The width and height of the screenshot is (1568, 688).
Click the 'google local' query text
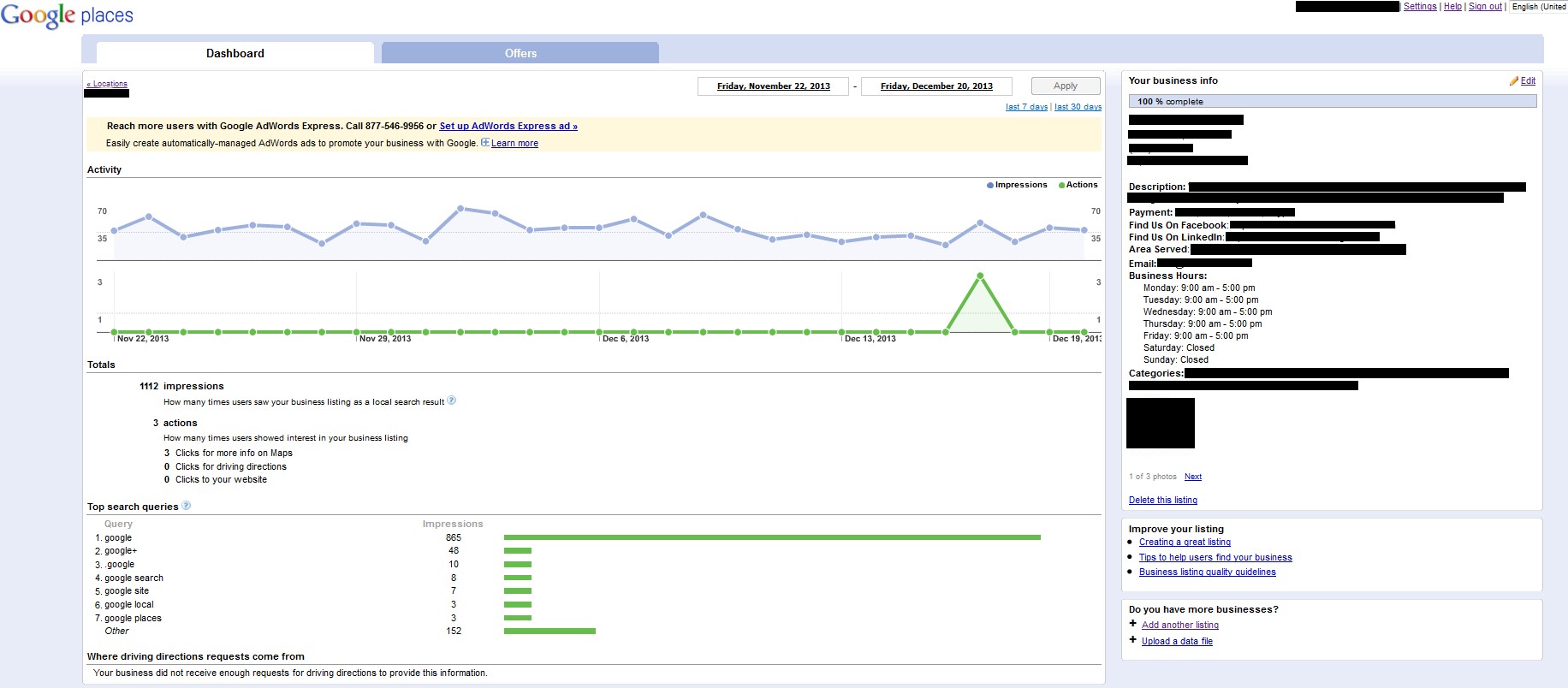pyautogui.click(x=129, y=604)
